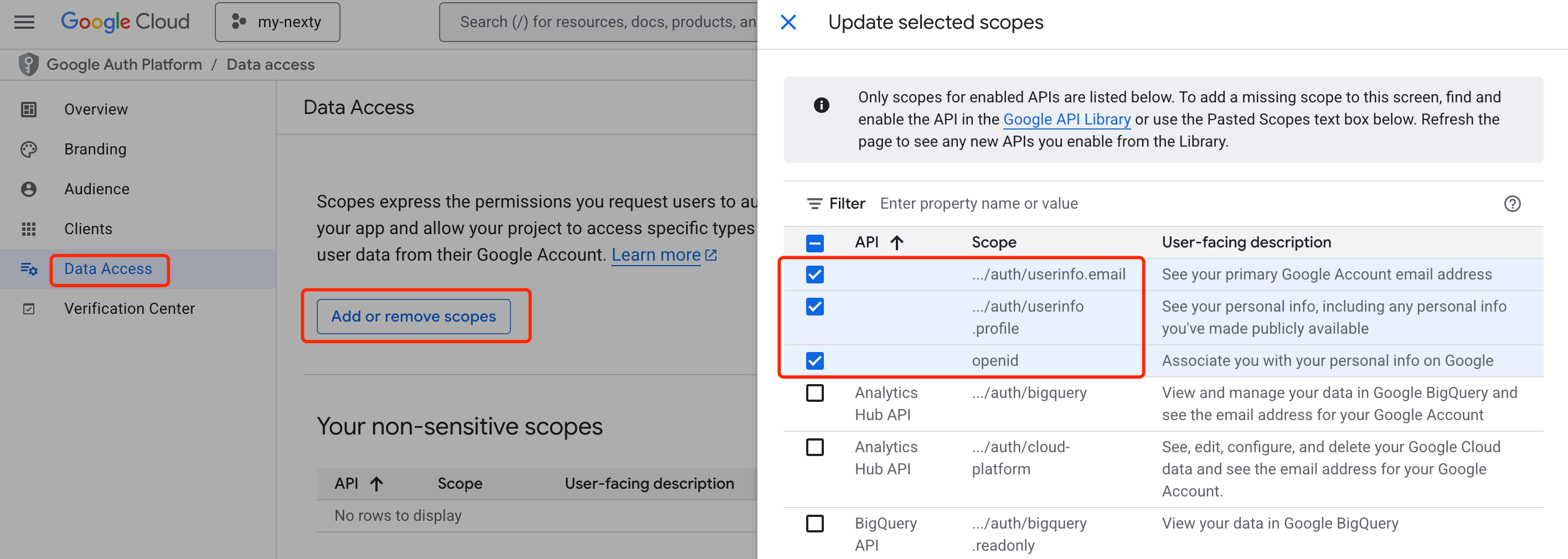The image size is (1568, 559).
Task: Click the filter help question icon
Action: pos(1512,204)
